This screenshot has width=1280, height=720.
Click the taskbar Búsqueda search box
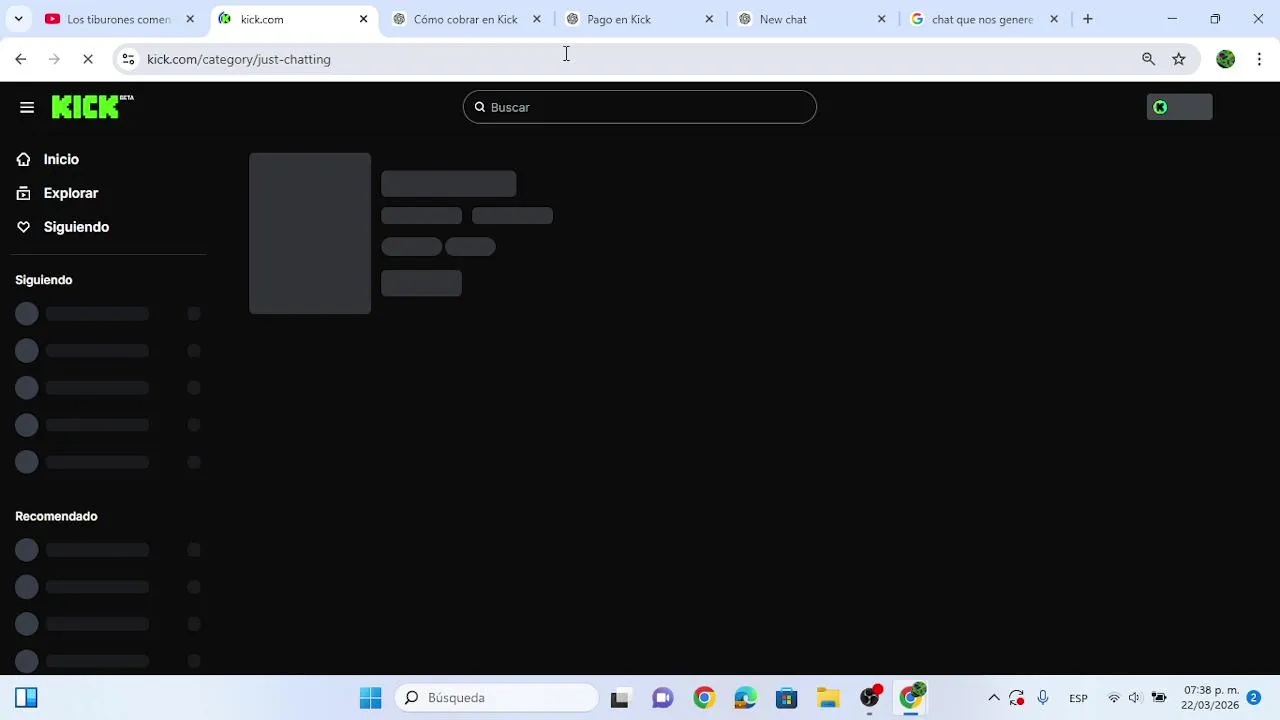pos(497,698)
